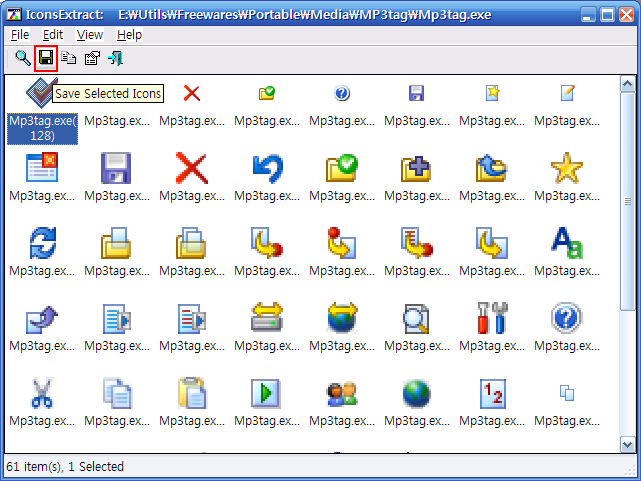Open the Help menu
The width and height of the screenshot is (641, 481).
coord(129,35)
